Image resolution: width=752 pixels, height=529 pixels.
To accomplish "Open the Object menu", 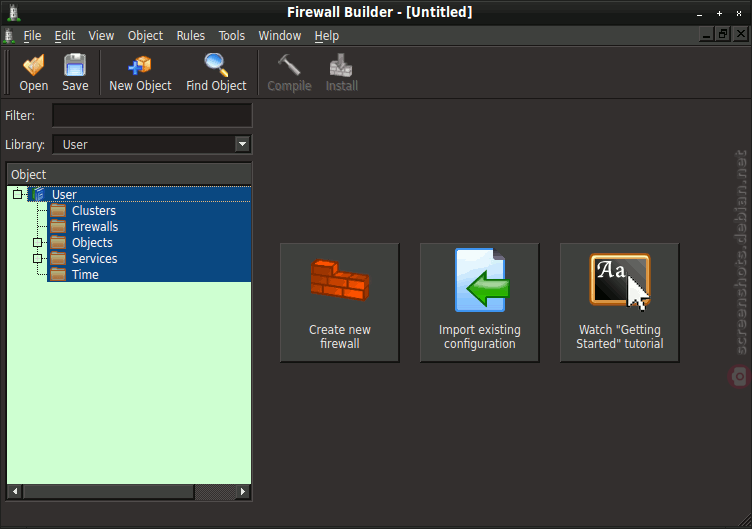I will point(145,36).
